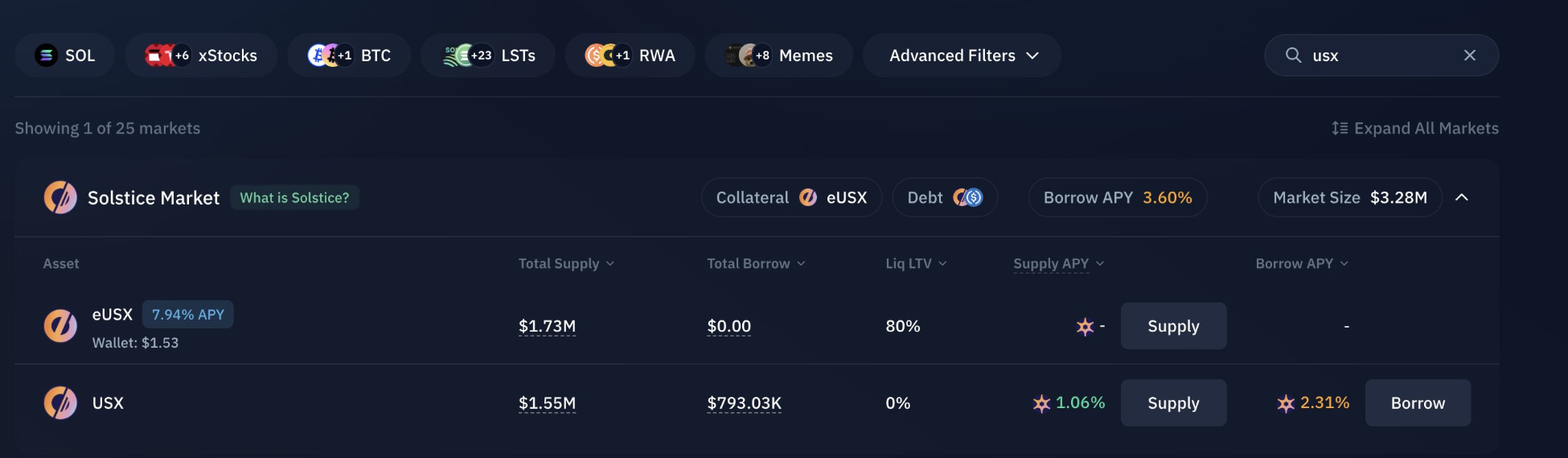Click the star icon beside 2.31% borrow APY
Image resolution: width=1568 pixels, height=458 pixels.
[1286, 403]
